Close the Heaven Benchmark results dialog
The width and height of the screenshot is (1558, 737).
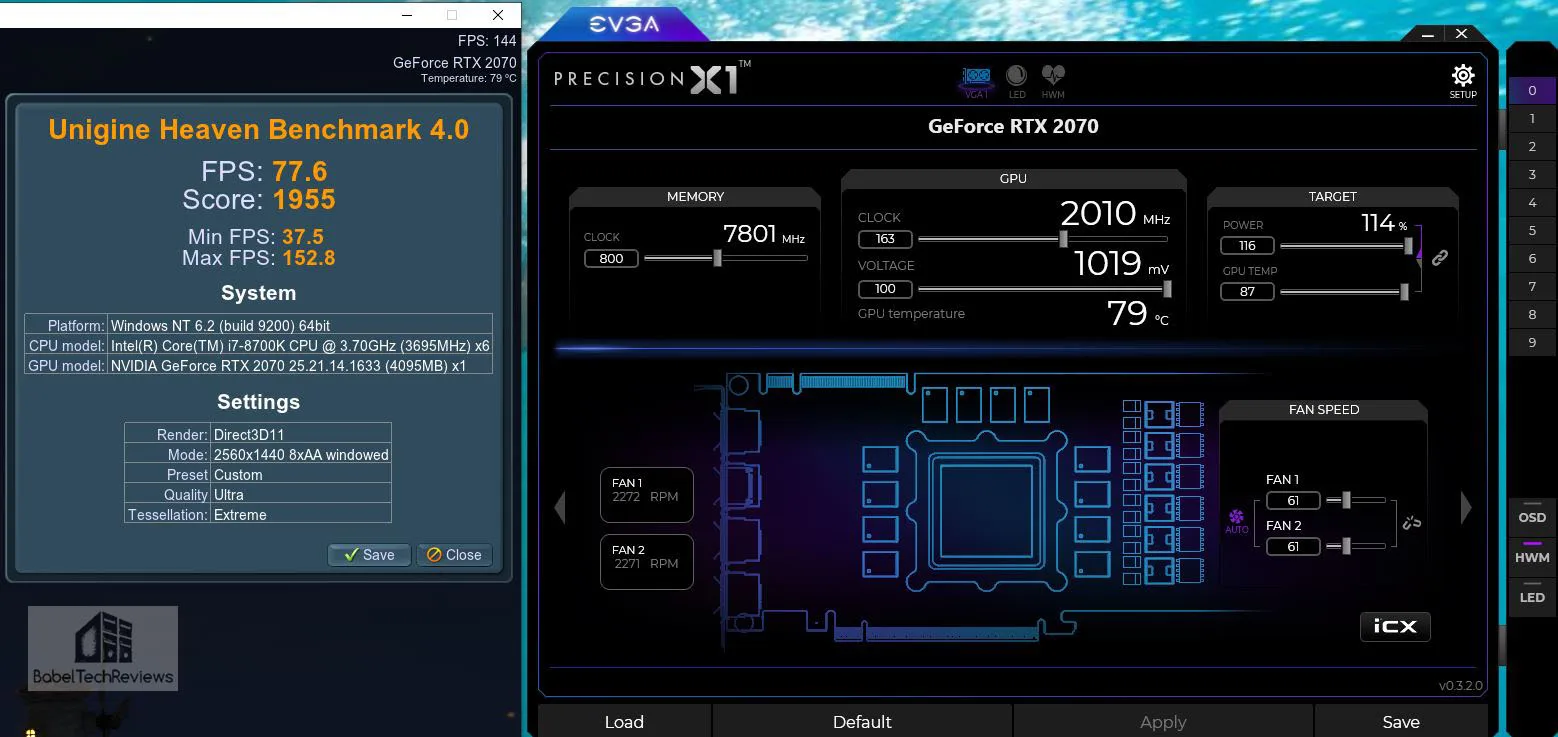point(454,555)
